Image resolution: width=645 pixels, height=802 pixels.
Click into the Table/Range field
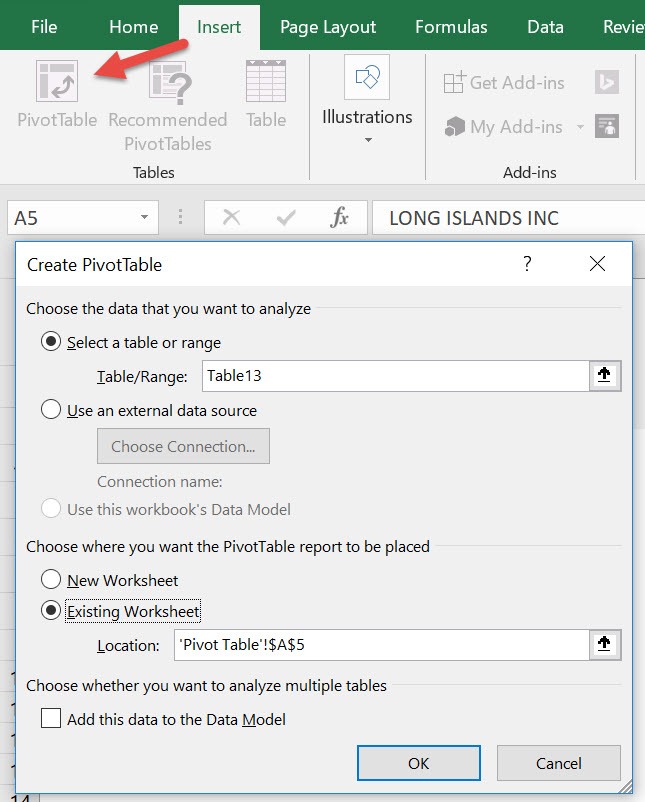click(395, 376)
